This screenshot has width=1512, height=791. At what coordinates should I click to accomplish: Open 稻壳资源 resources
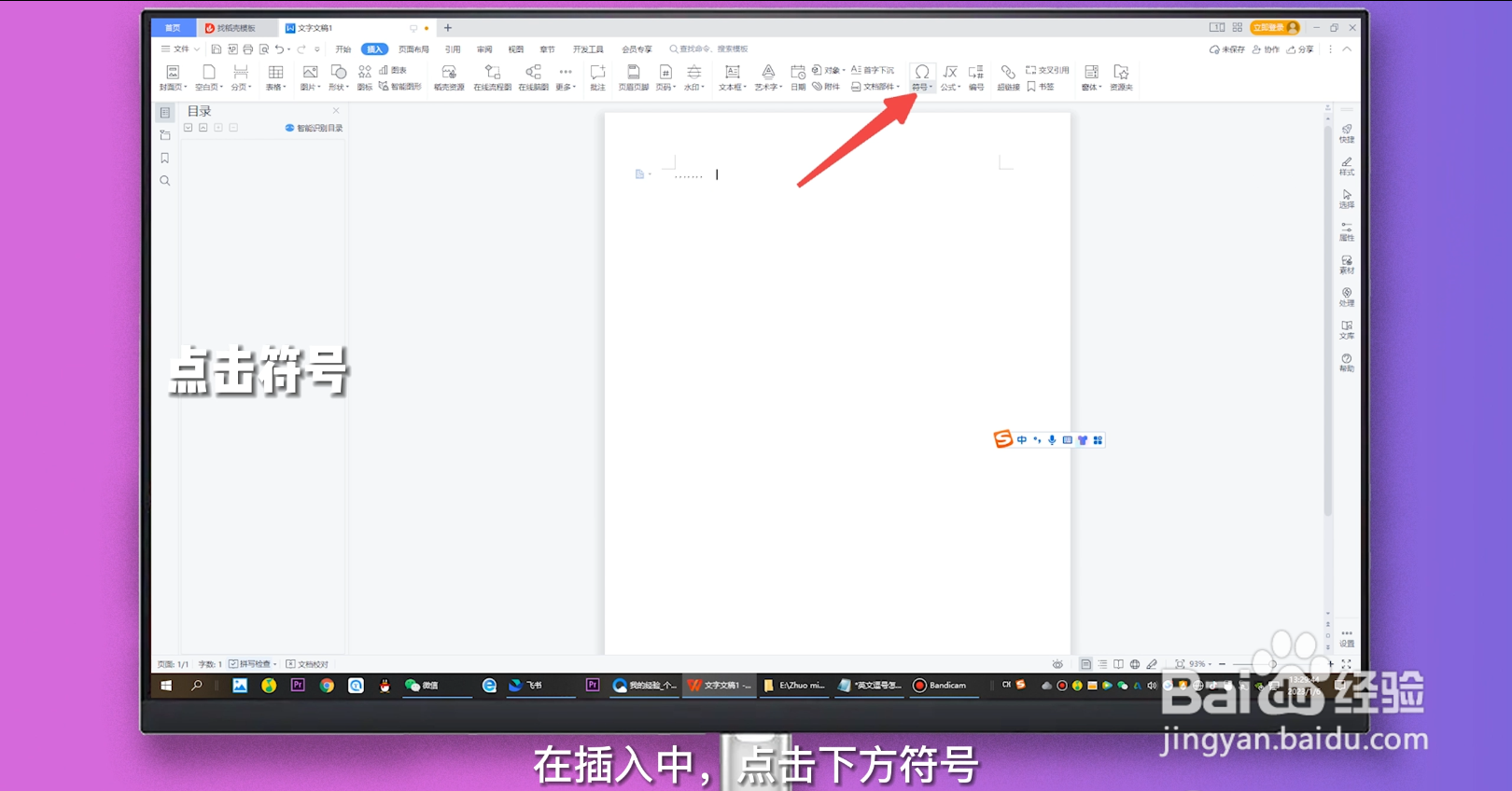(x=449, y=77)
